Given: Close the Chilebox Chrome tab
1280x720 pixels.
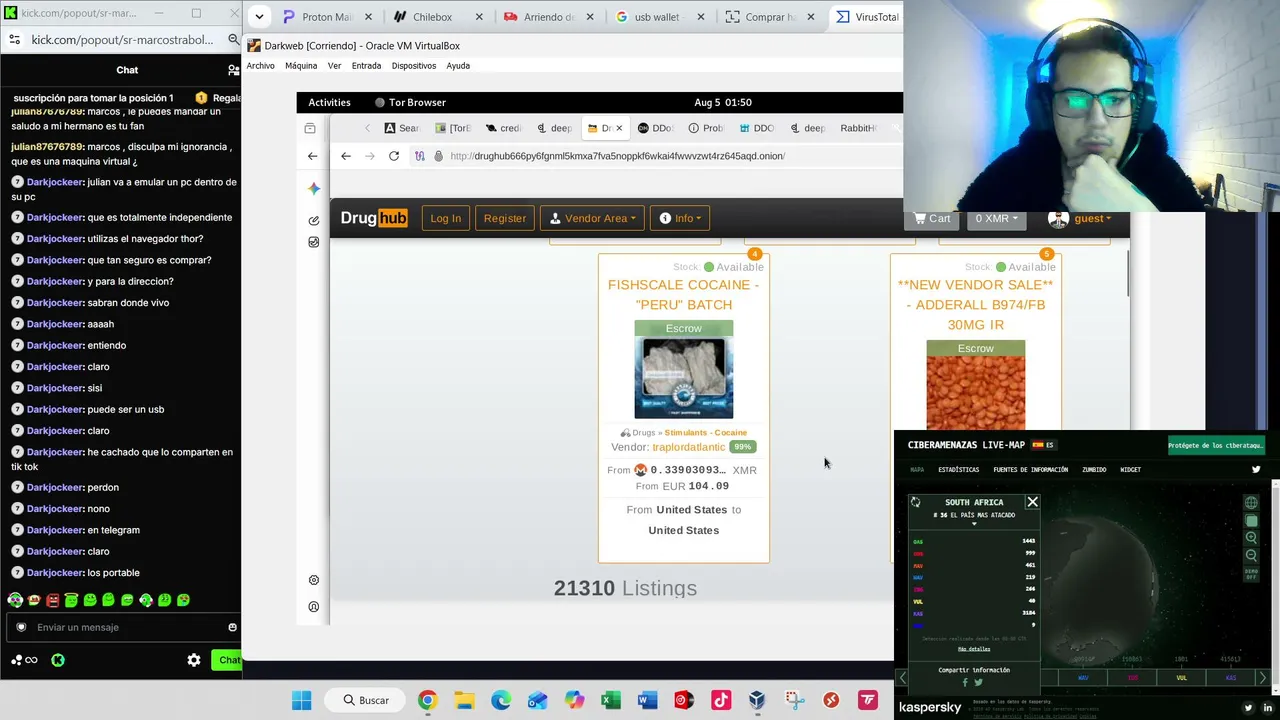Looking at the screenshot, I should (479, 17).
